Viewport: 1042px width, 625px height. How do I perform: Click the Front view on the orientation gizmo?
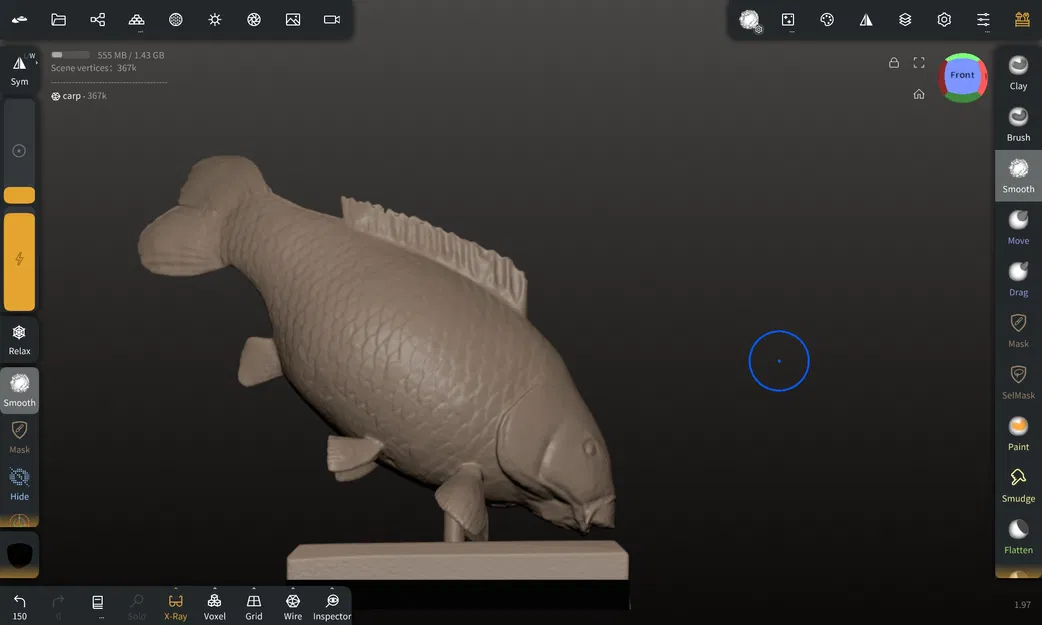(x=962, y=74)
